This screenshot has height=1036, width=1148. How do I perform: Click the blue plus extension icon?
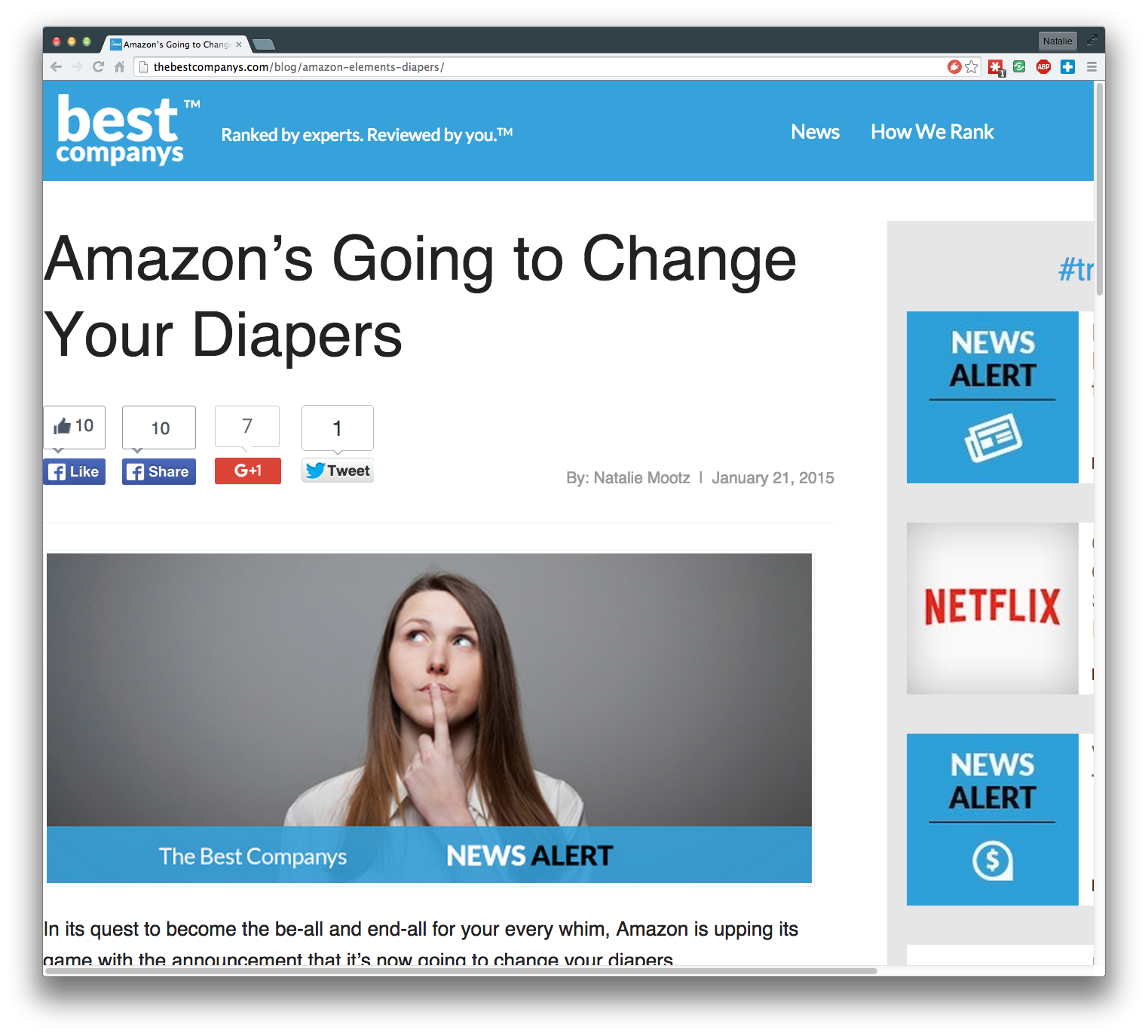coord(1067,67)
